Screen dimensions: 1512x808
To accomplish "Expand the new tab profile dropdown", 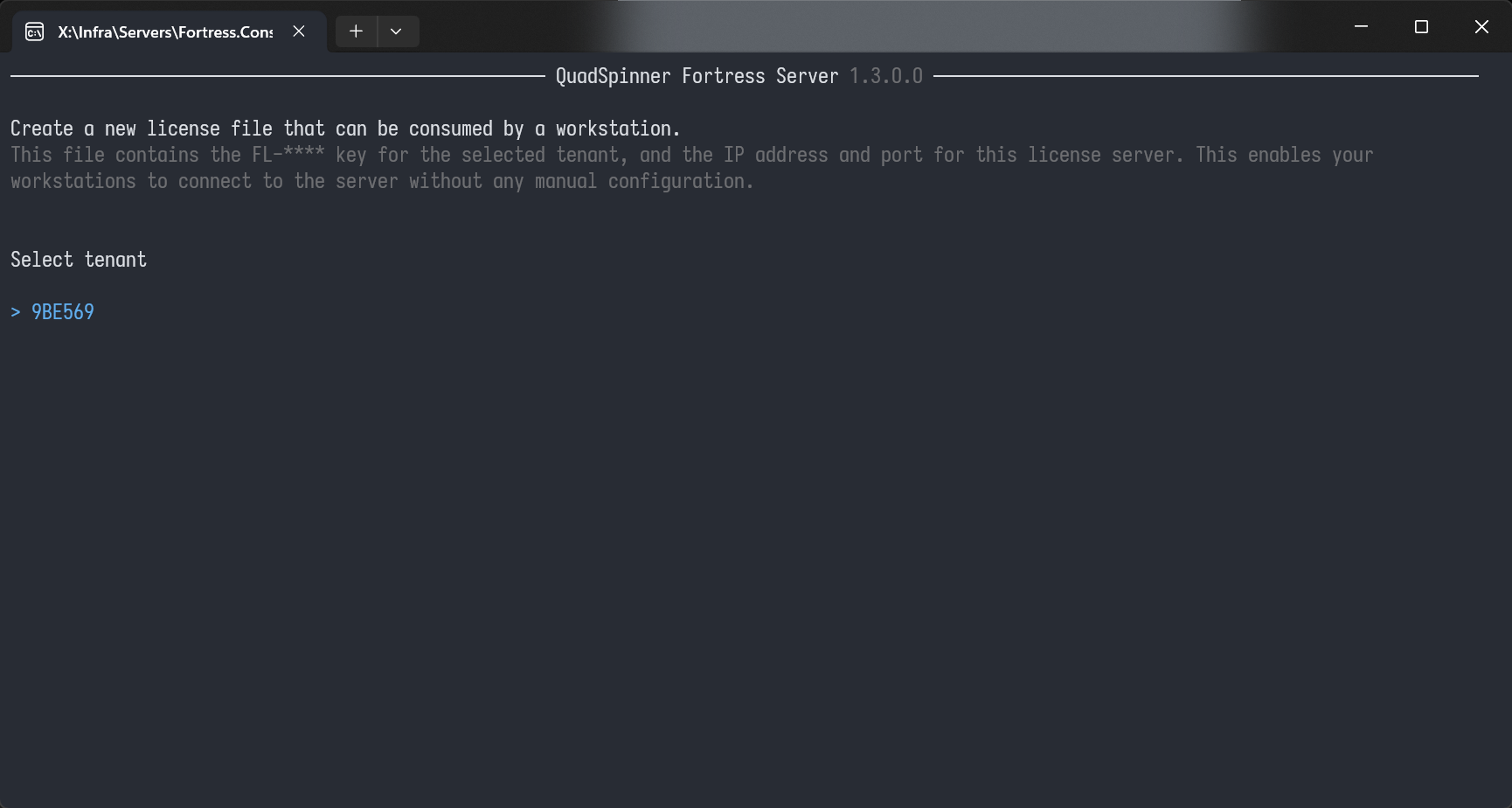I will [396, 31].
